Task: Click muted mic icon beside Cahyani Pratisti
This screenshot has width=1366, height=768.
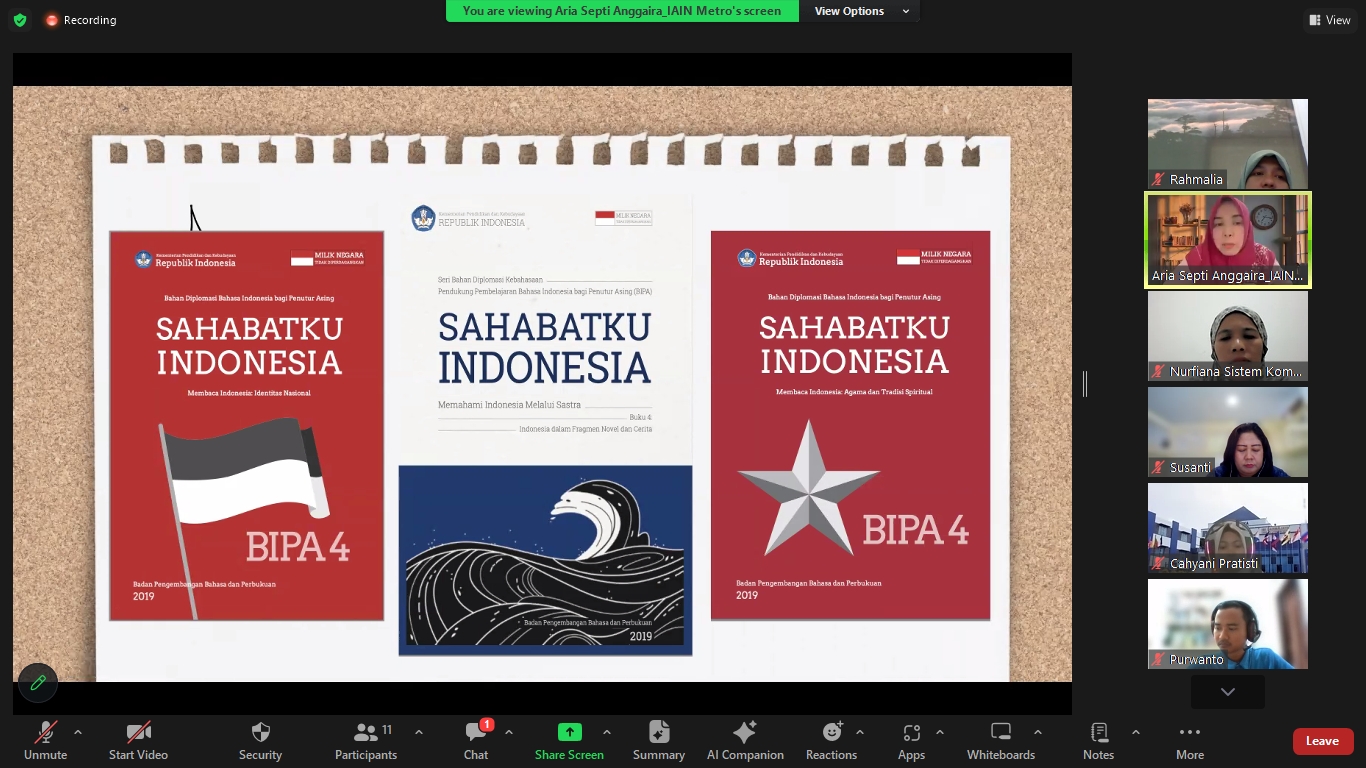Action: pyautogui.click(x=1159, y=563)
